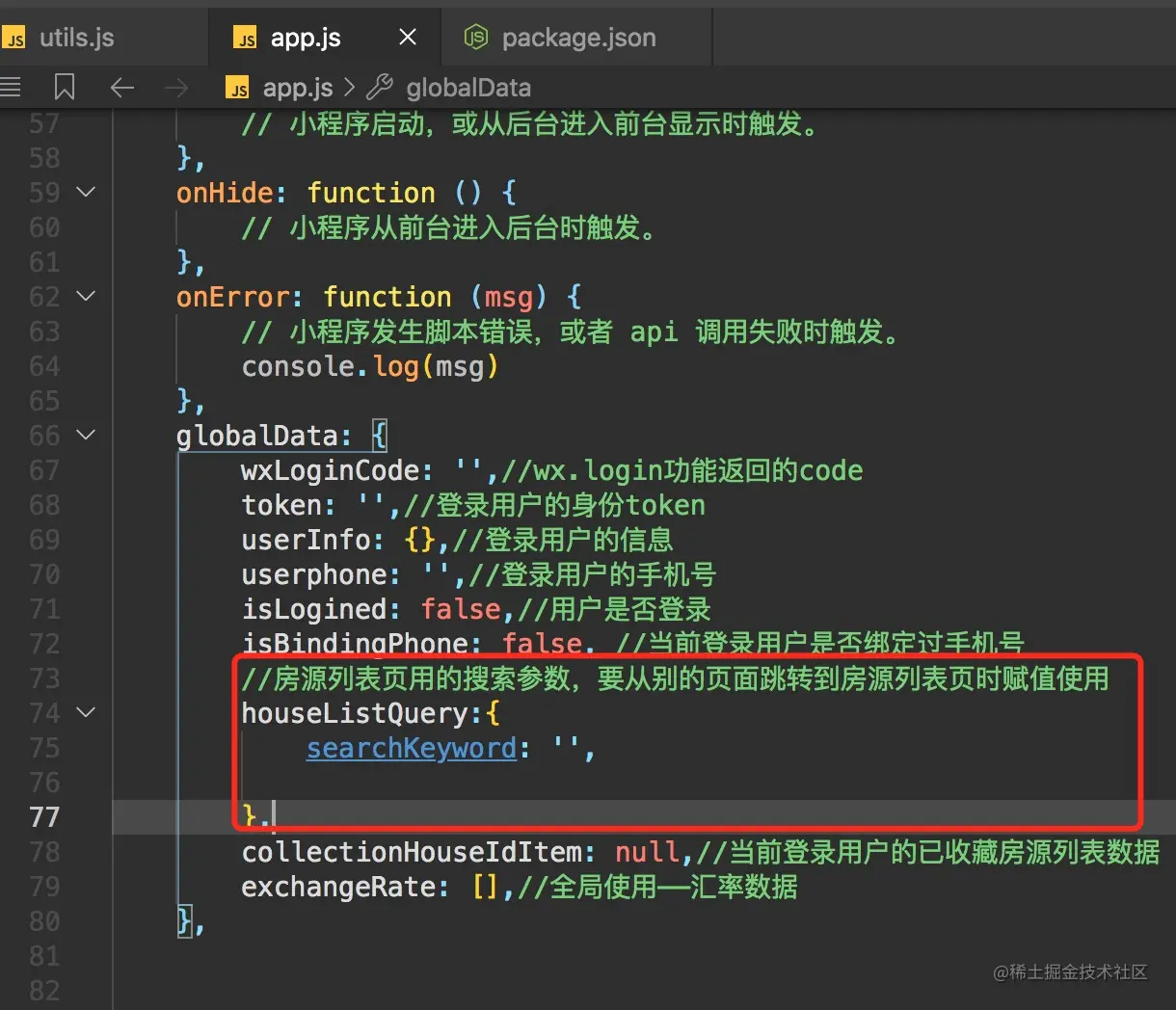Click line number 70 in gutter
Image resolution: width=1176 pixels, height=1010 pixels.
click(44, 574)
